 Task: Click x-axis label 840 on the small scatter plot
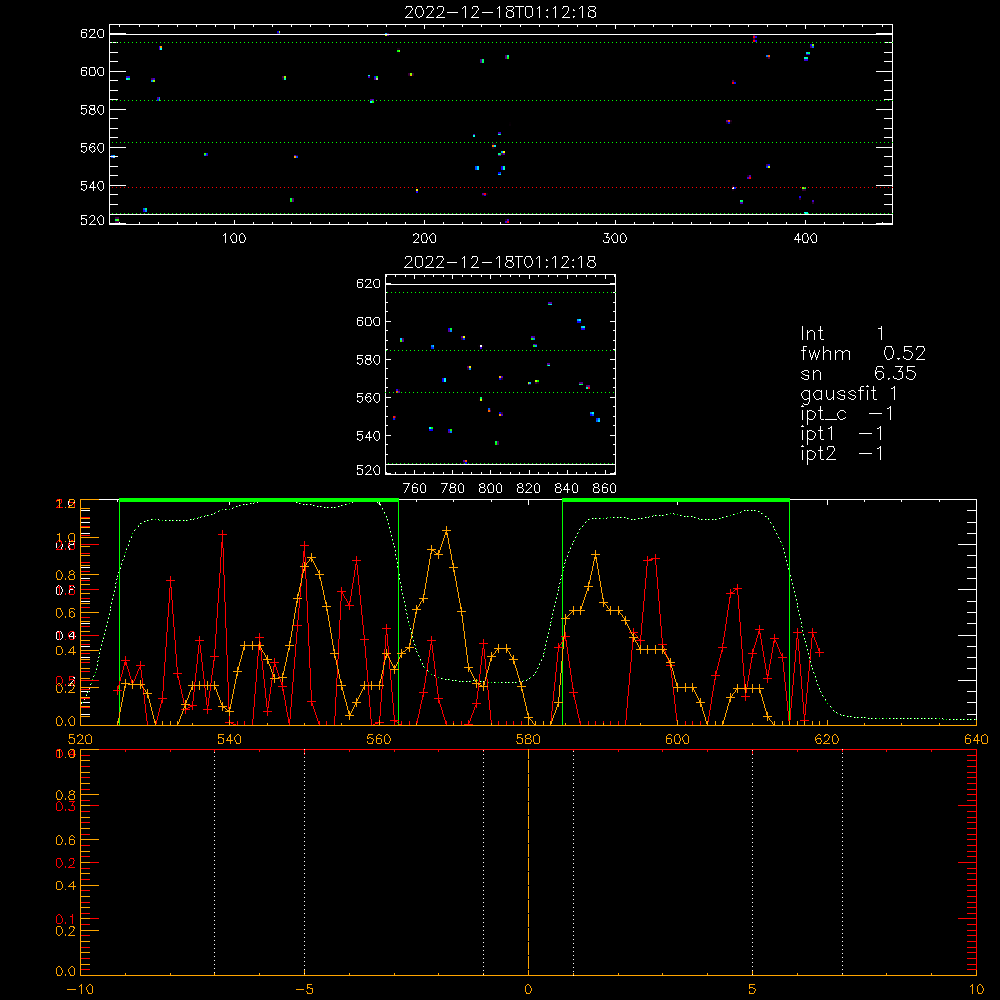[x=566, y=489]
